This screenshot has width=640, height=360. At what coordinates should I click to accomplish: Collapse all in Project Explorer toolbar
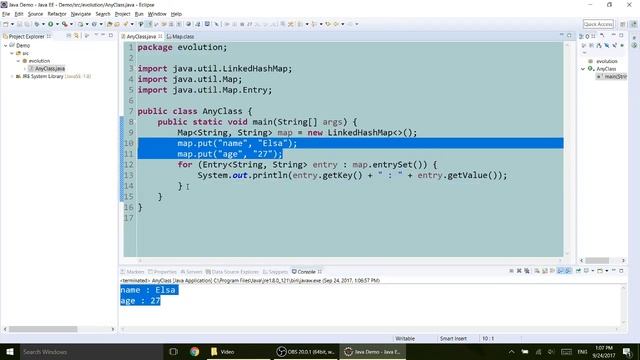coord(68,36)
